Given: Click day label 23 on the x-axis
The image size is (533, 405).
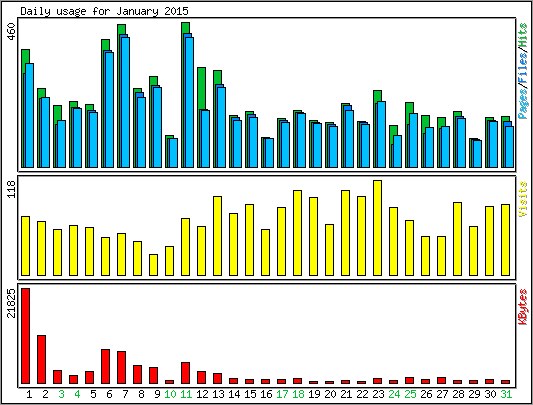Looking at the screenshot, I should point(378,394).
